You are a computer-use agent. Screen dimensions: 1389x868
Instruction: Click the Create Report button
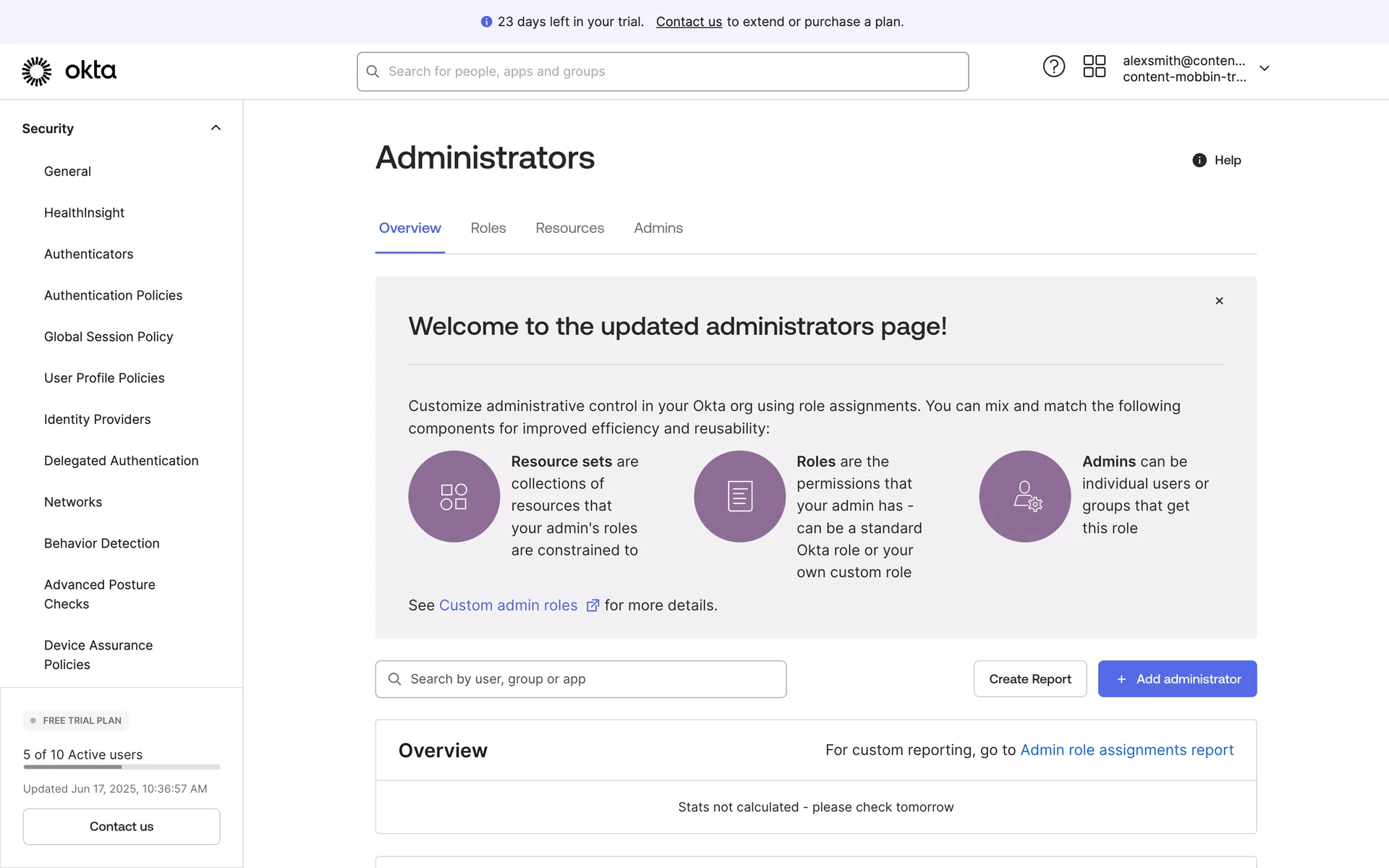click(x=1029, y=678)
